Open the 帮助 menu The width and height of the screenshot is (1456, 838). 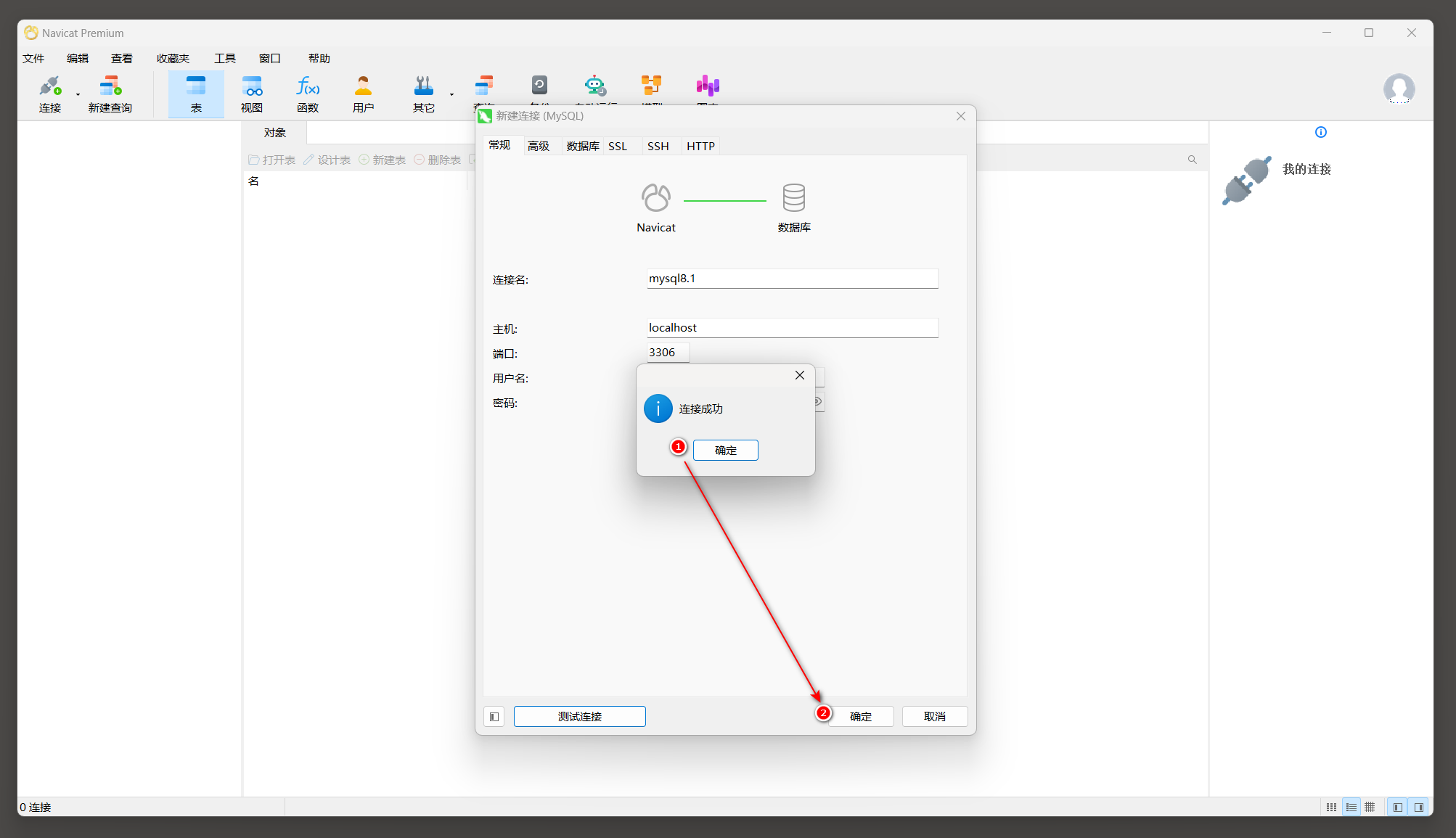tap(319, 58)
